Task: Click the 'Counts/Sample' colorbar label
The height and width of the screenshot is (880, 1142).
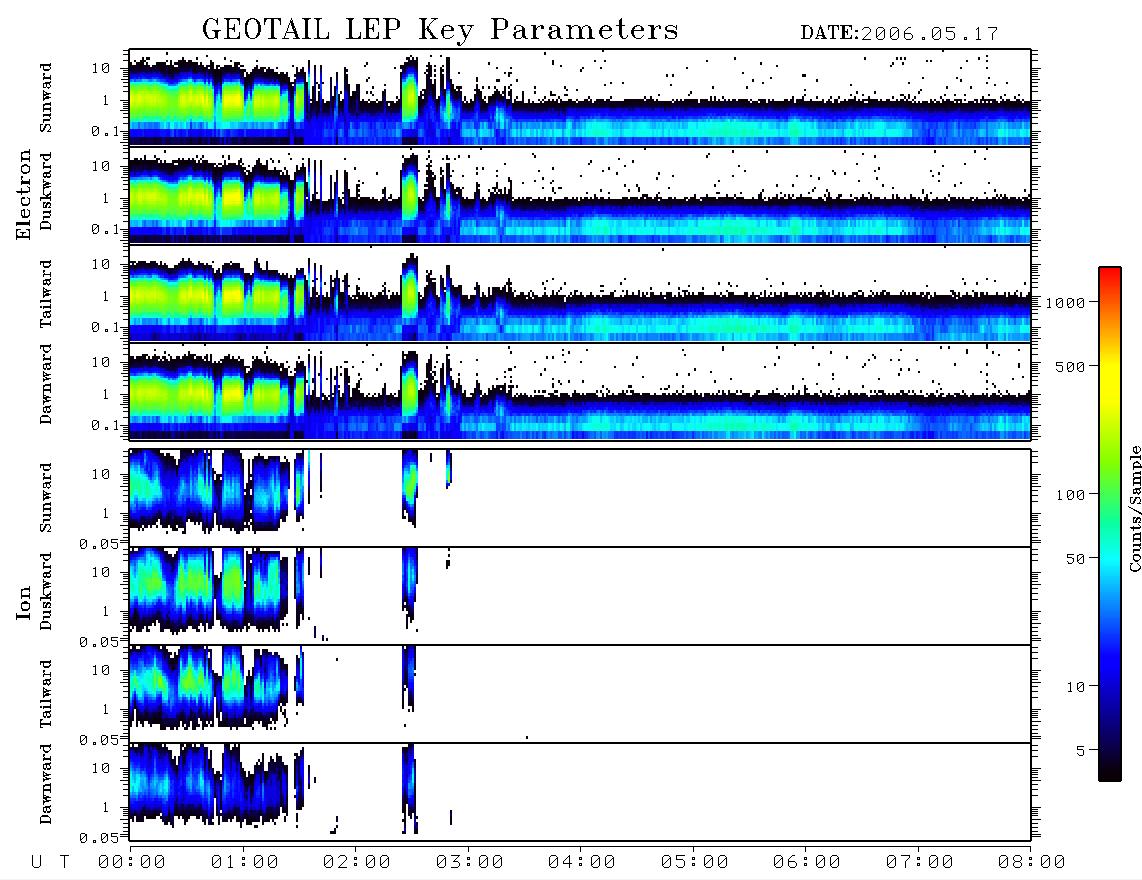Action: (x=1134, y=508)
